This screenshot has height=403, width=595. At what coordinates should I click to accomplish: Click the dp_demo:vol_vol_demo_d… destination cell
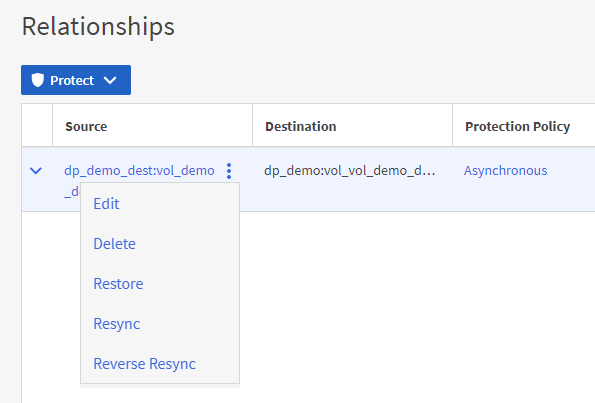pos(349,171)
